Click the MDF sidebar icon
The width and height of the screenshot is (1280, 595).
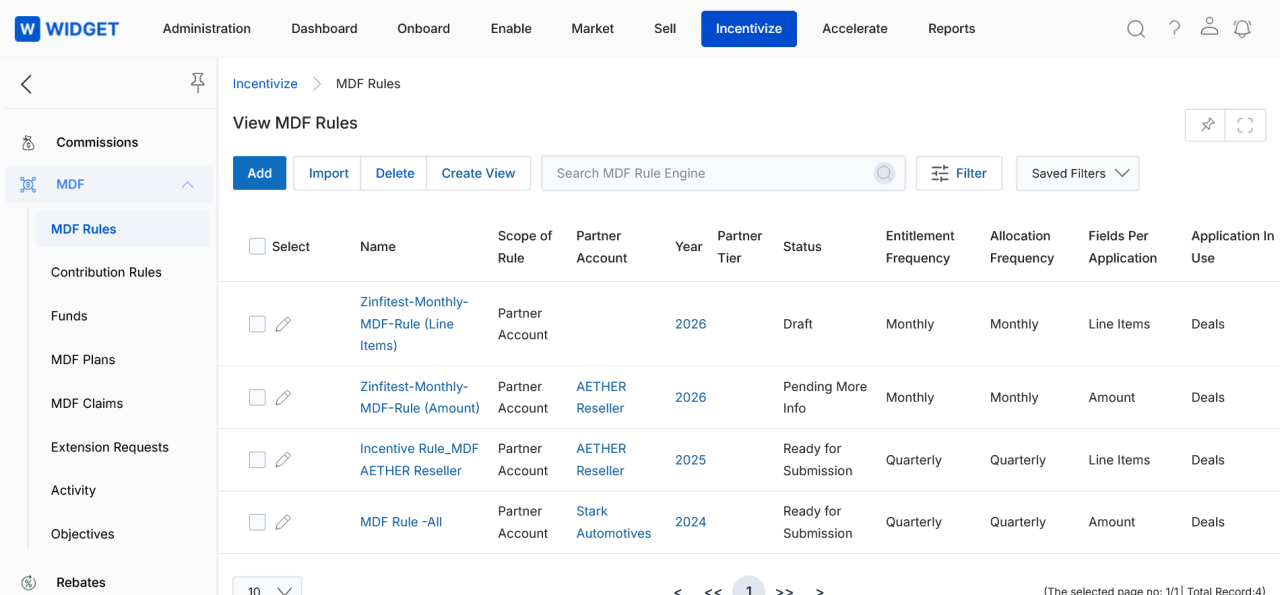pyautogui.click(x=28, y=185)
